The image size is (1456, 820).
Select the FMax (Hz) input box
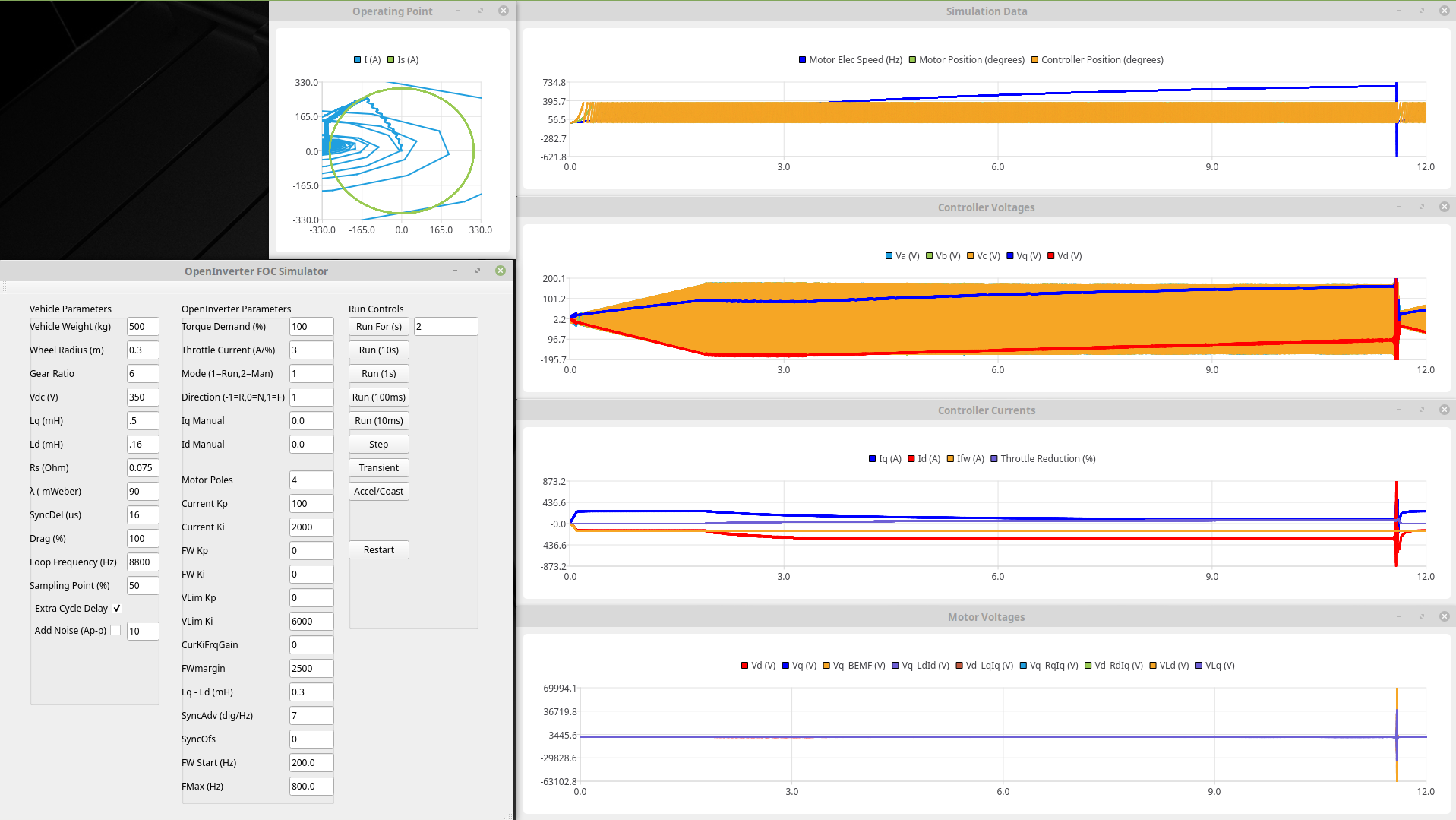tap(311, 787)
